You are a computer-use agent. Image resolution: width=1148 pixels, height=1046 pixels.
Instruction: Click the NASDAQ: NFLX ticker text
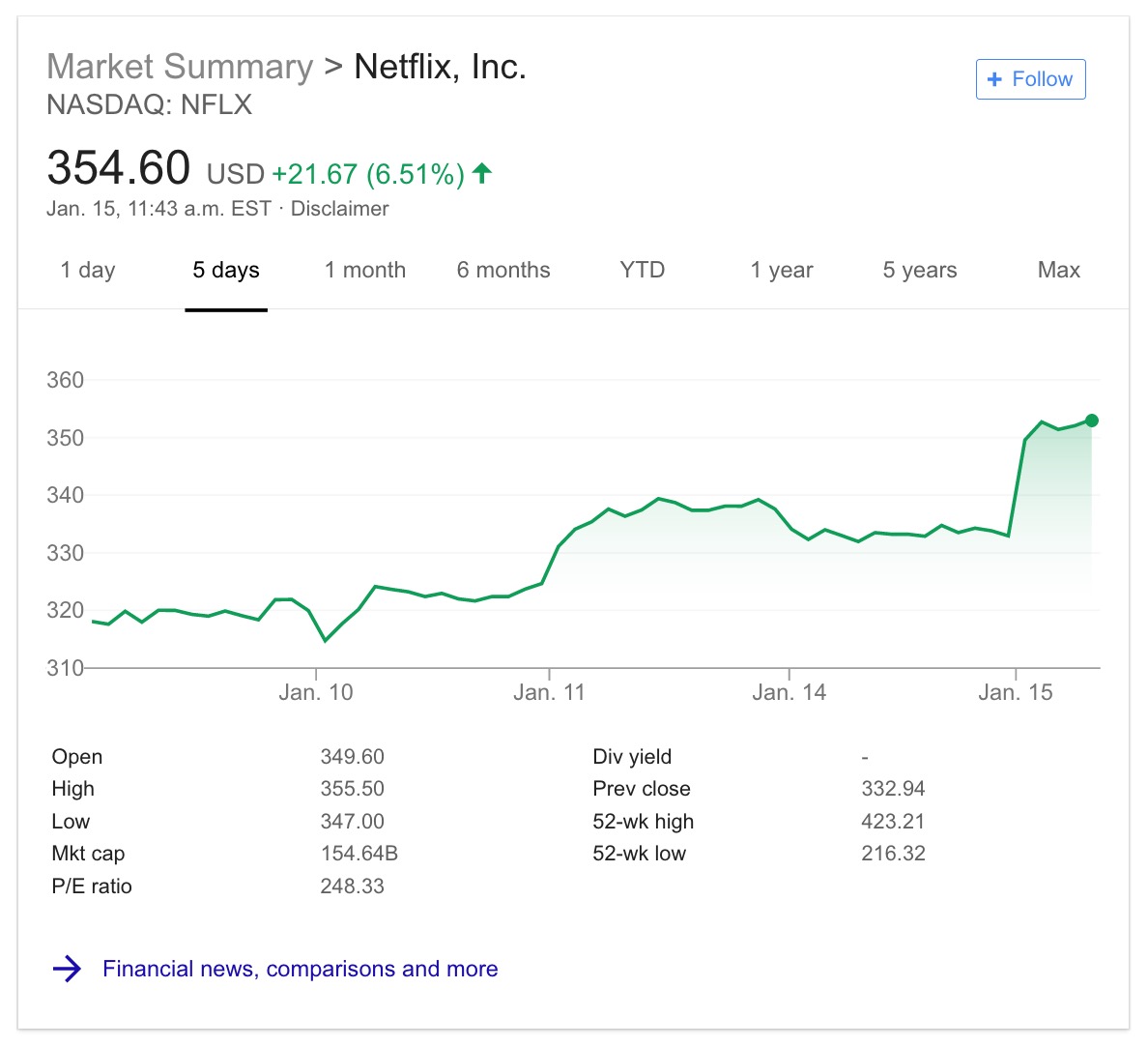click(x=150, y=104)
